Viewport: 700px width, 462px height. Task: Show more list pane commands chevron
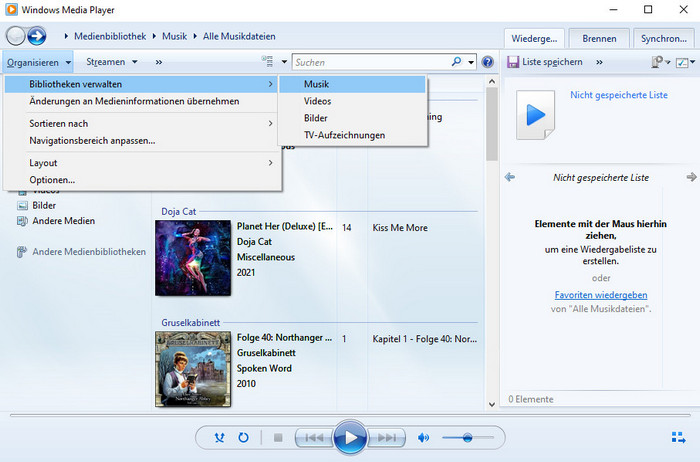599,62
